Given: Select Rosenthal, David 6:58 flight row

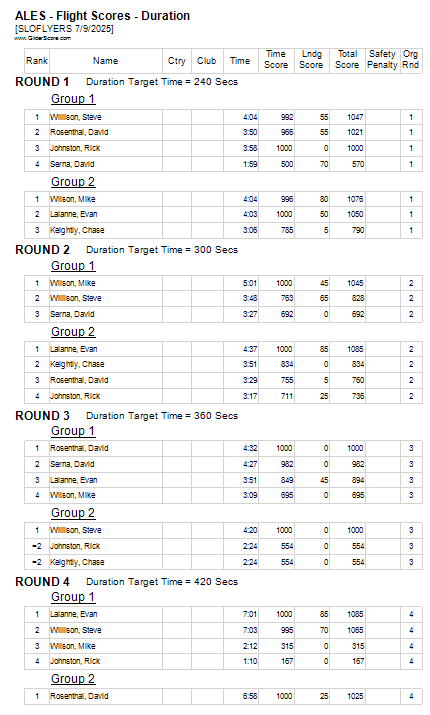Looking at the screenshot, I should (x=223, y=697).
